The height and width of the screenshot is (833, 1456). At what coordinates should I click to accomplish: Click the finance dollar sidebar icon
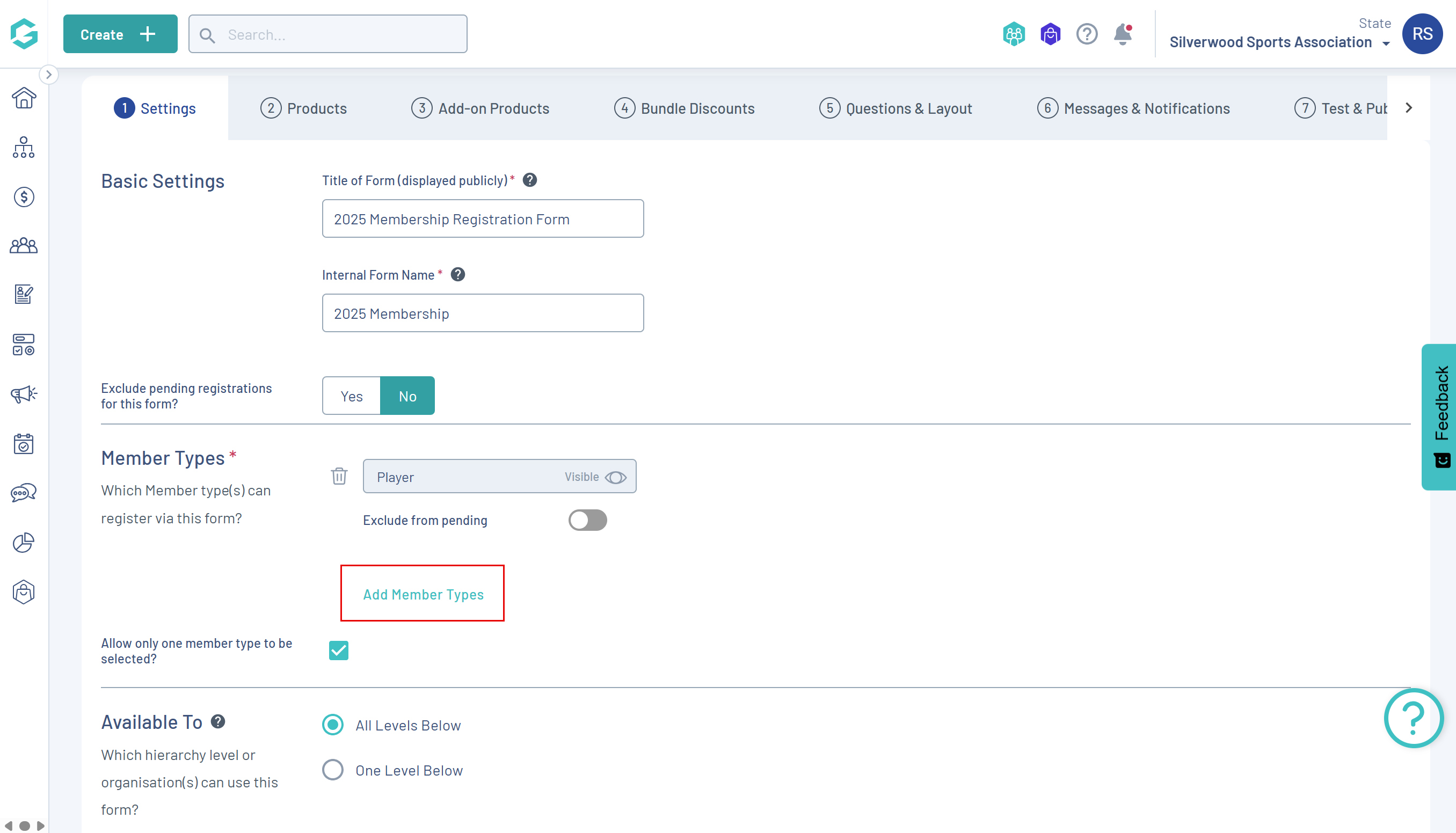click(24, 197)
